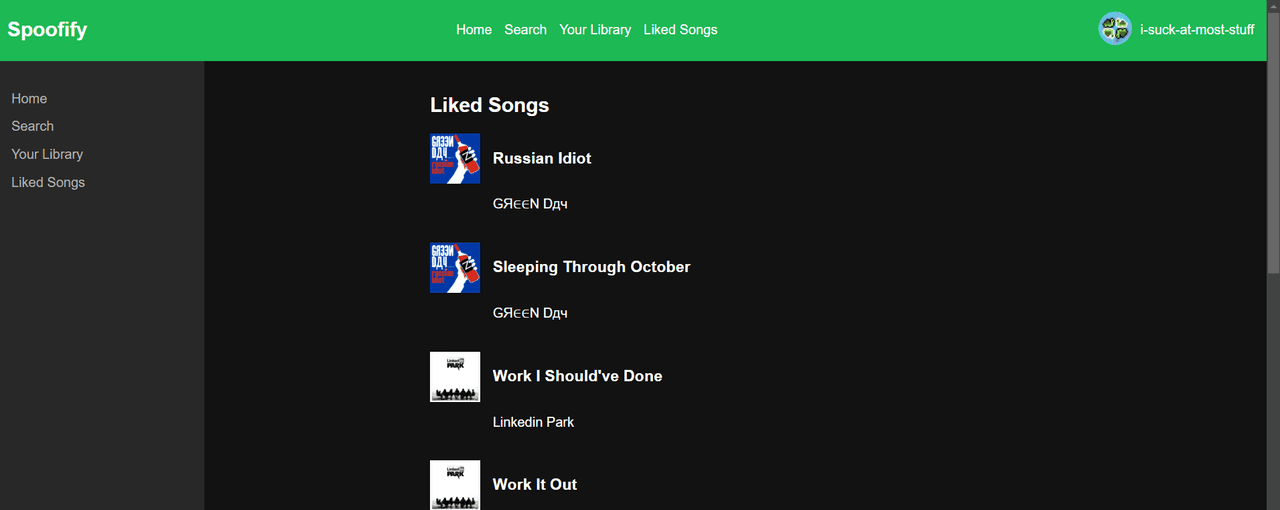Click the user profile avatar icon
Image resolution: width=1280 pixels, height=510 pixels.
(x=1115, y=29)
